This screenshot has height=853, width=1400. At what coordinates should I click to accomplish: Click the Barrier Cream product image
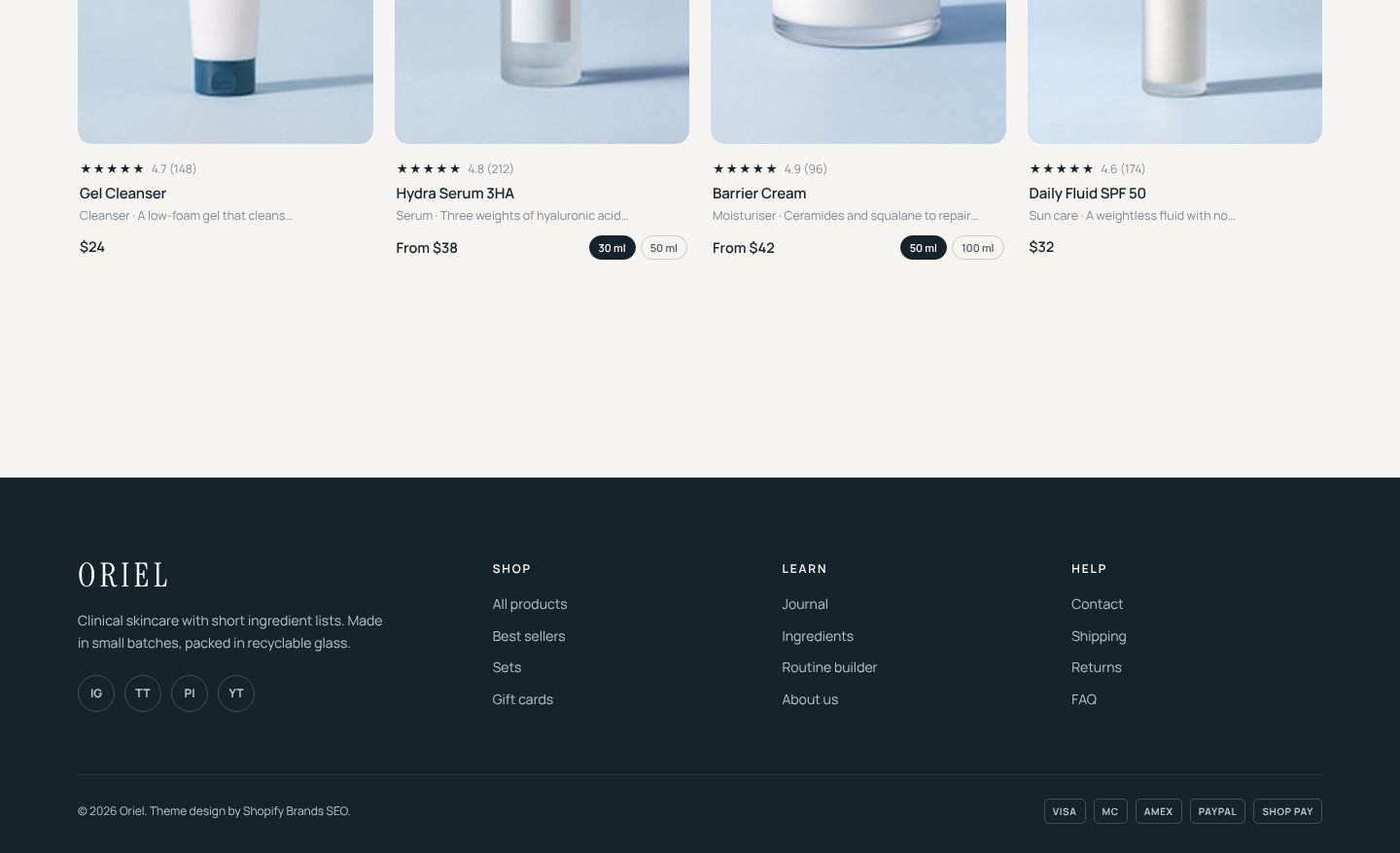coord(858,72)
